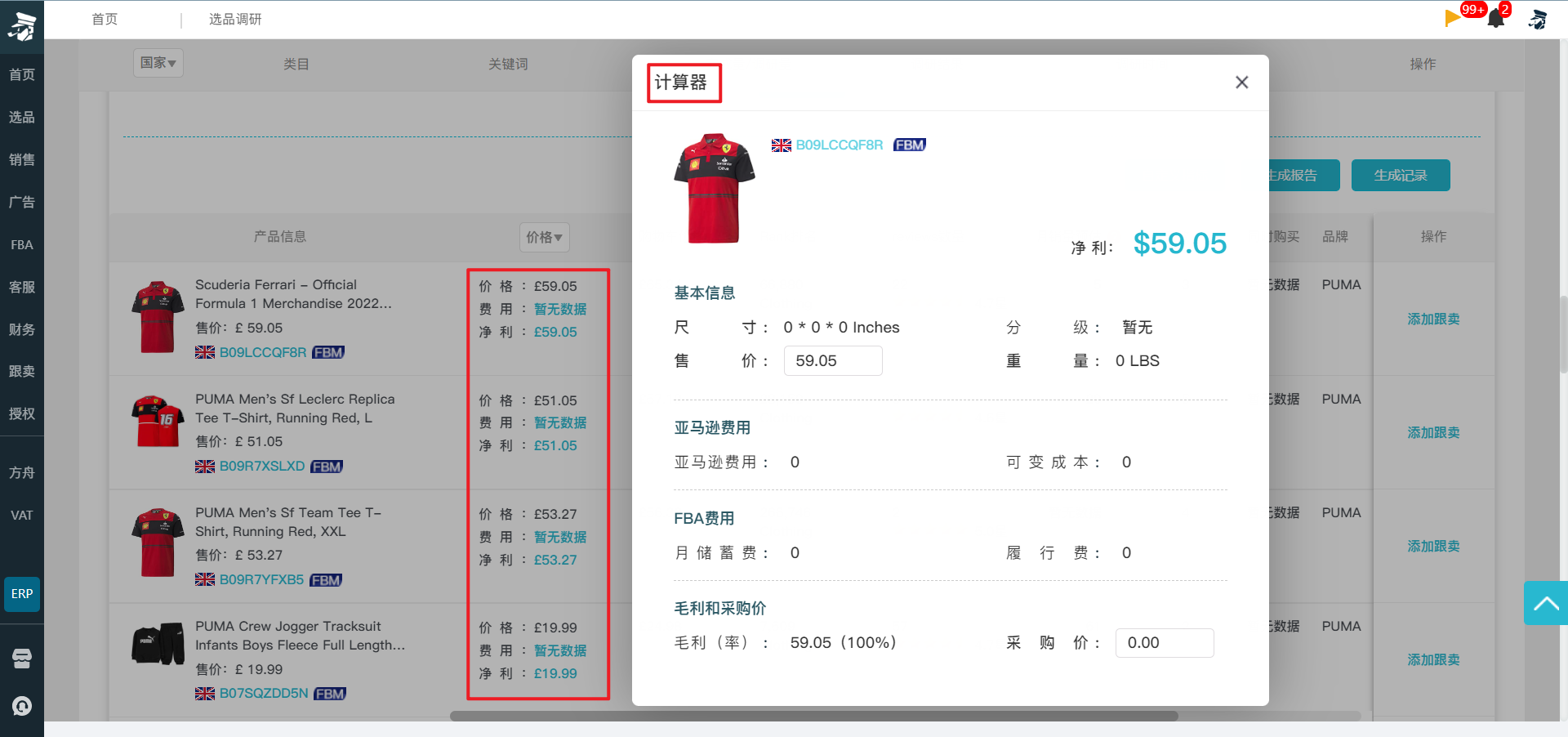Open the orange play video icon
Screen dimensions: 1568x737
click(x=1452, y=17)
